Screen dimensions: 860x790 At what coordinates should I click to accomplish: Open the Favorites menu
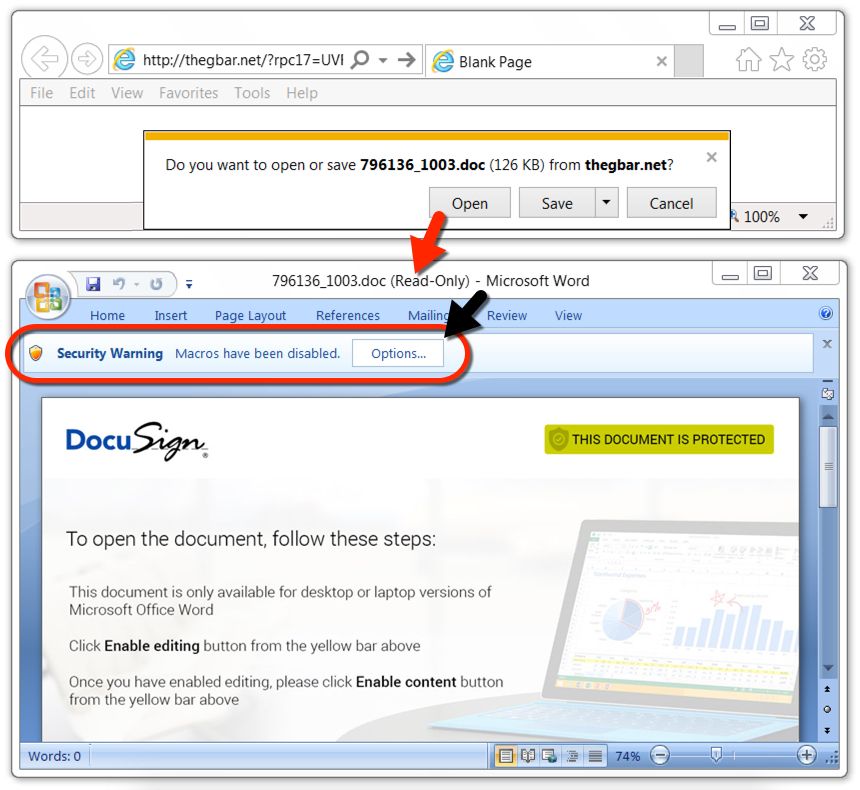click(189, 93)
